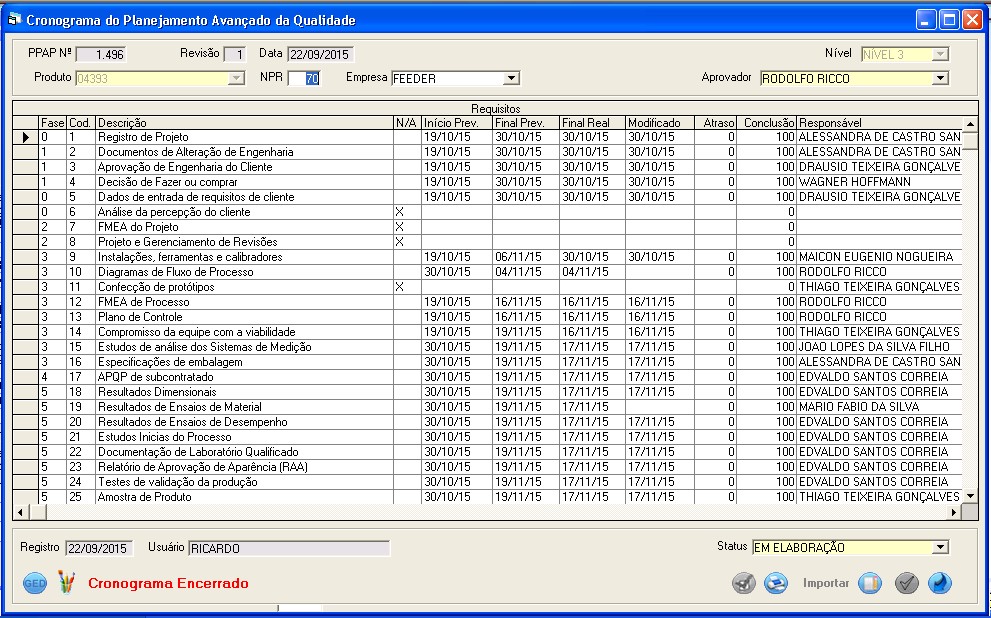
Task: Click the Atraso column header
Action: [x=715, y=123]
